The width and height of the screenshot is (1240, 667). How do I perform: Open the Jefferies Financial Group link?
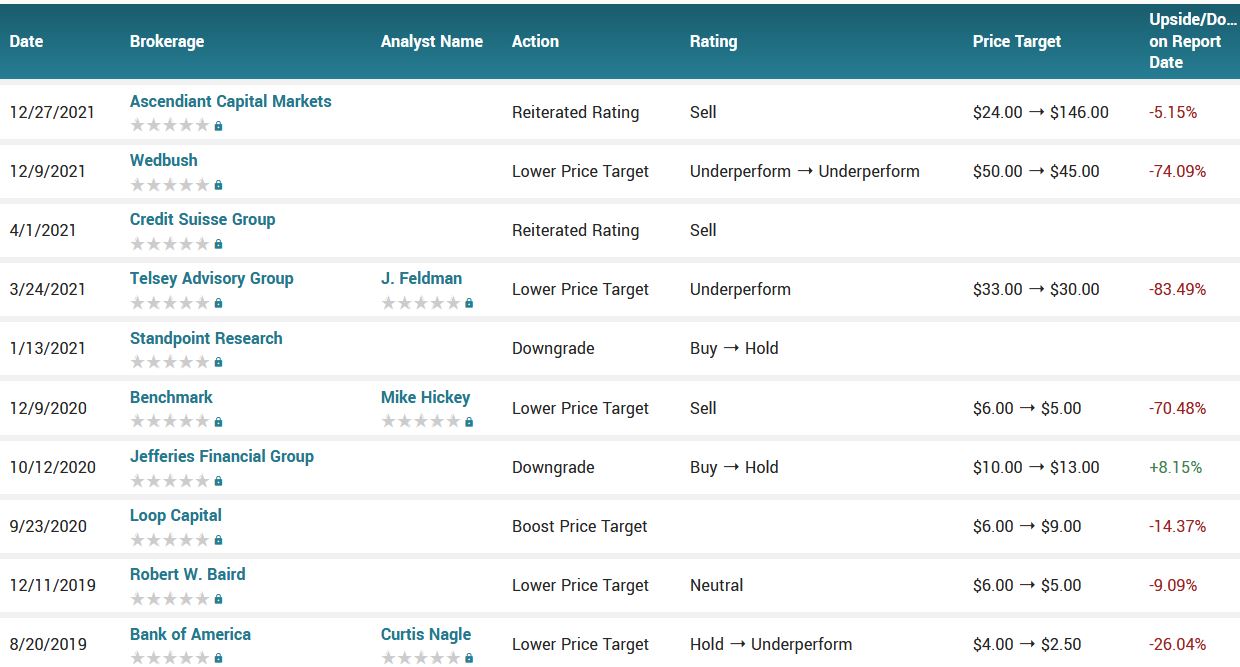[x=222, y=456]
